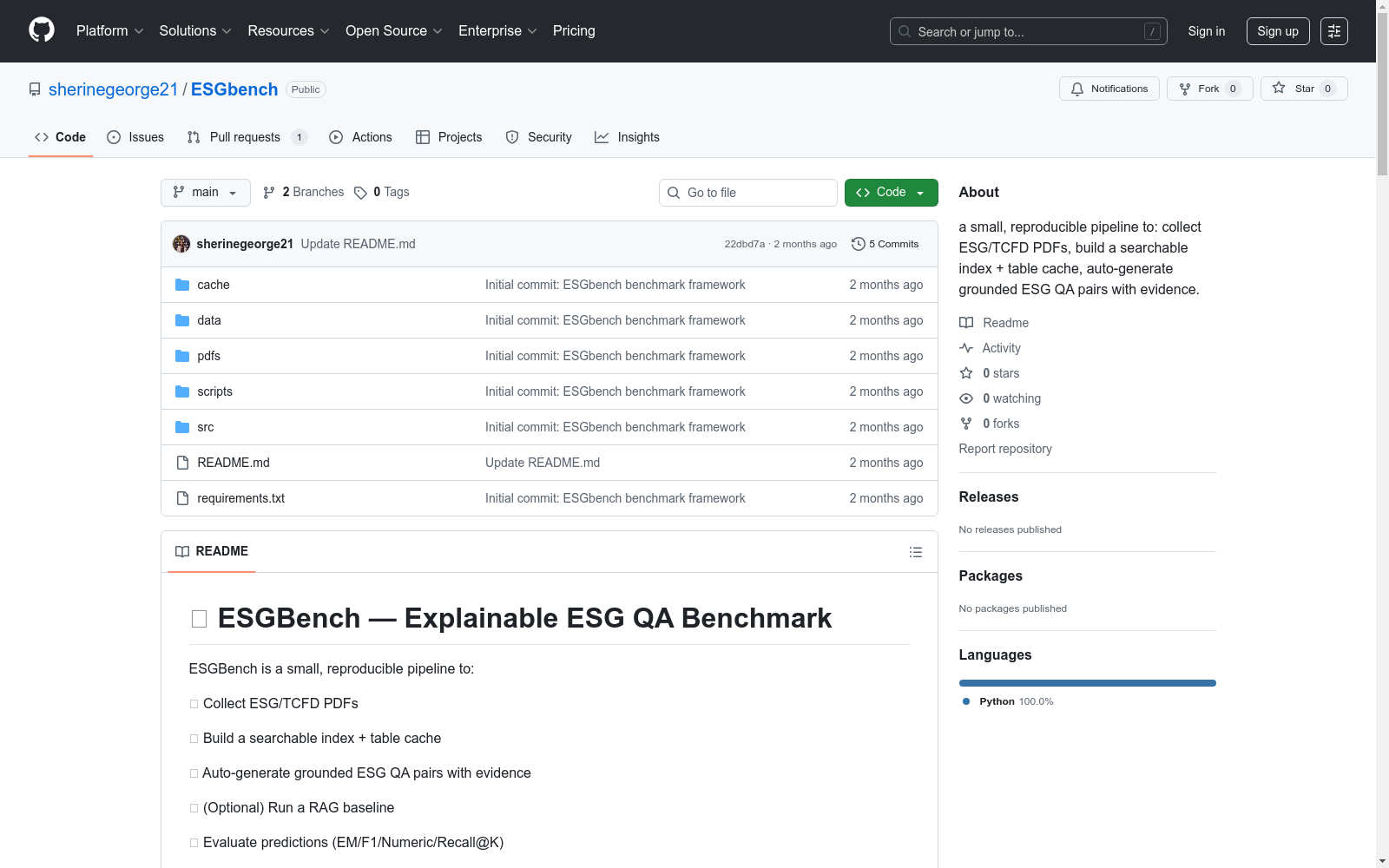The width and height of the screenshot is (1389, 868).
Task: Click the Public visibility badge
Action: point(306,89)
